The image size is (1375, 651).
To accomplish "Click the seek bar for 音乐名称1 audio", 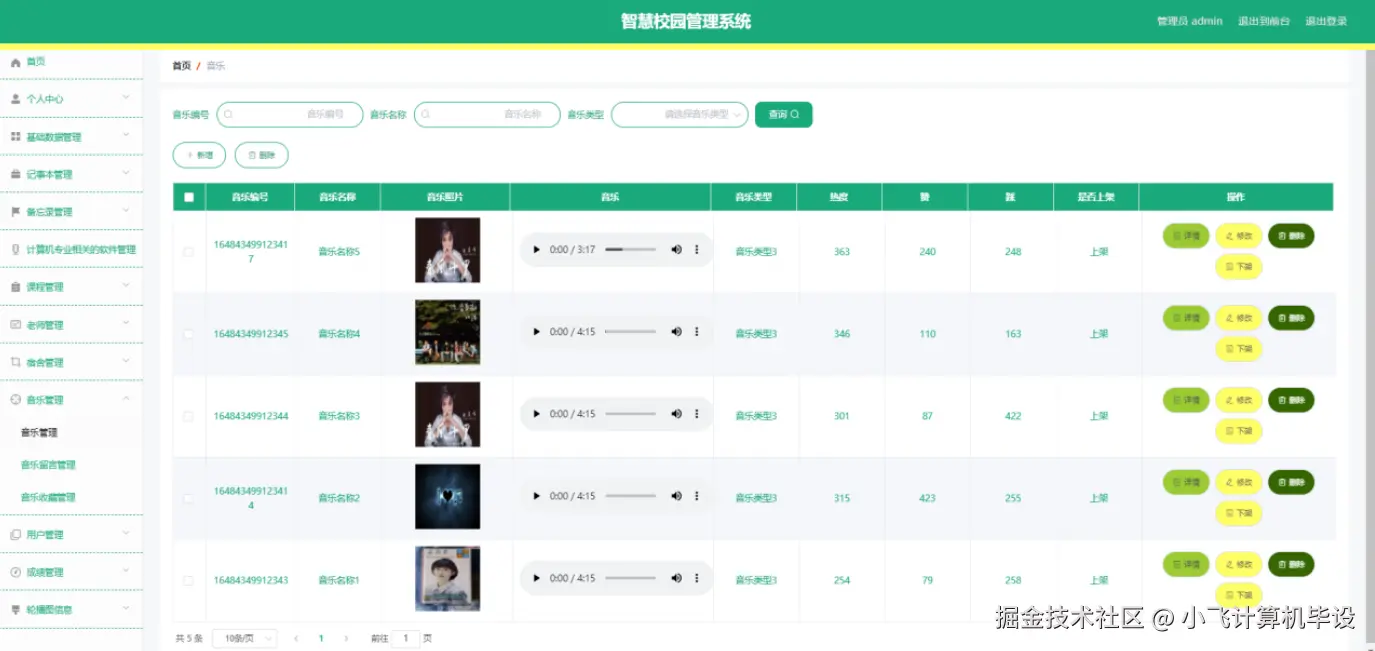I will pyautogui.click(x=630, y=577).
